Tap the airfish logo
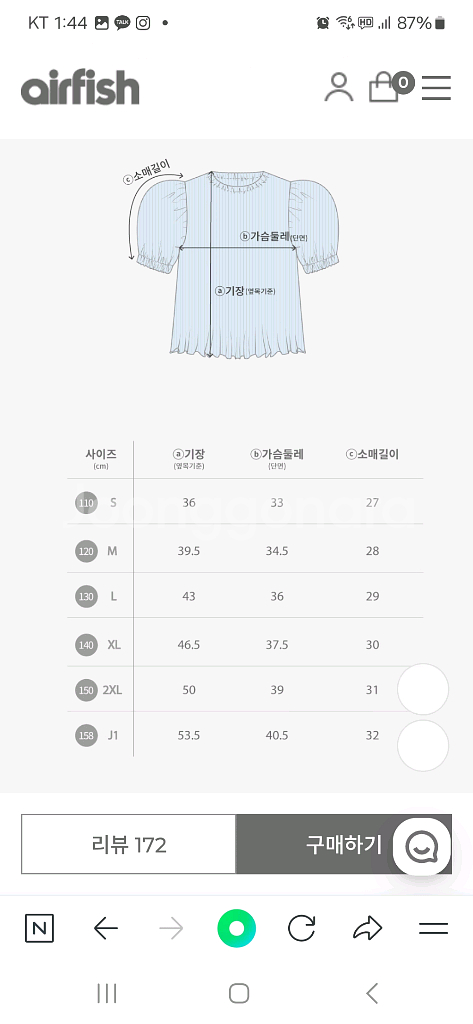Image resolution: width=473 pixels, height=1024 pixels. coord(80,89)
